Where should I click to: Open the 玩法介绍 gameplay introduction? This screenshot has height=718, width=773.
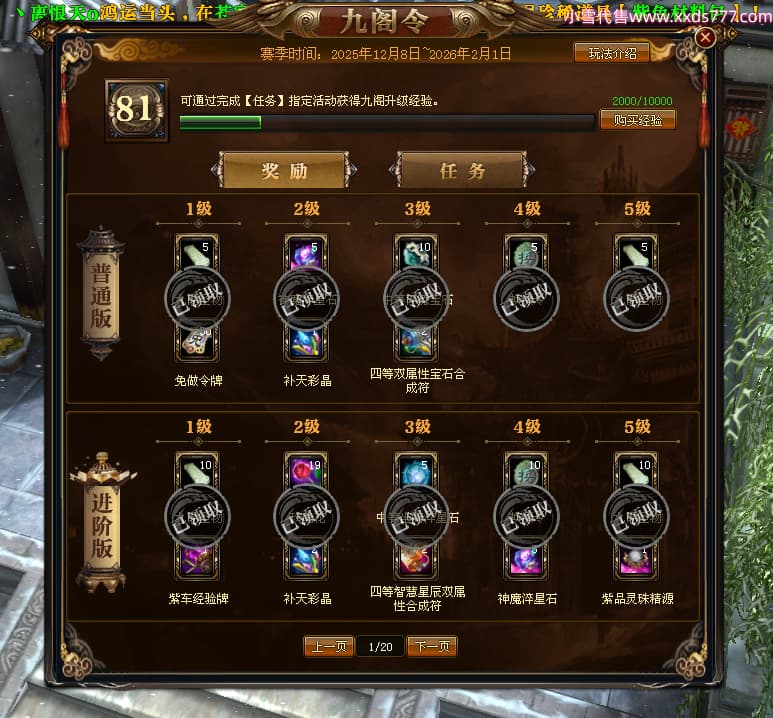pos(611,53)
